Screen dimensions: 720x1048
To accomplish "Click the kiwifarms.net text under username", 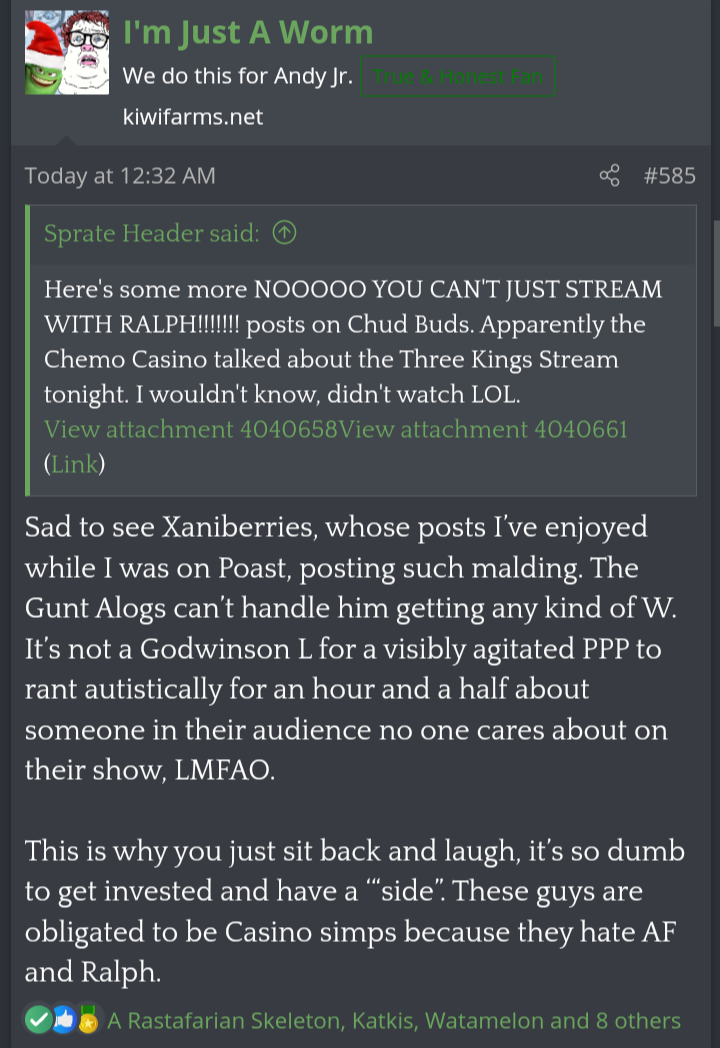I will click(193, 117).
